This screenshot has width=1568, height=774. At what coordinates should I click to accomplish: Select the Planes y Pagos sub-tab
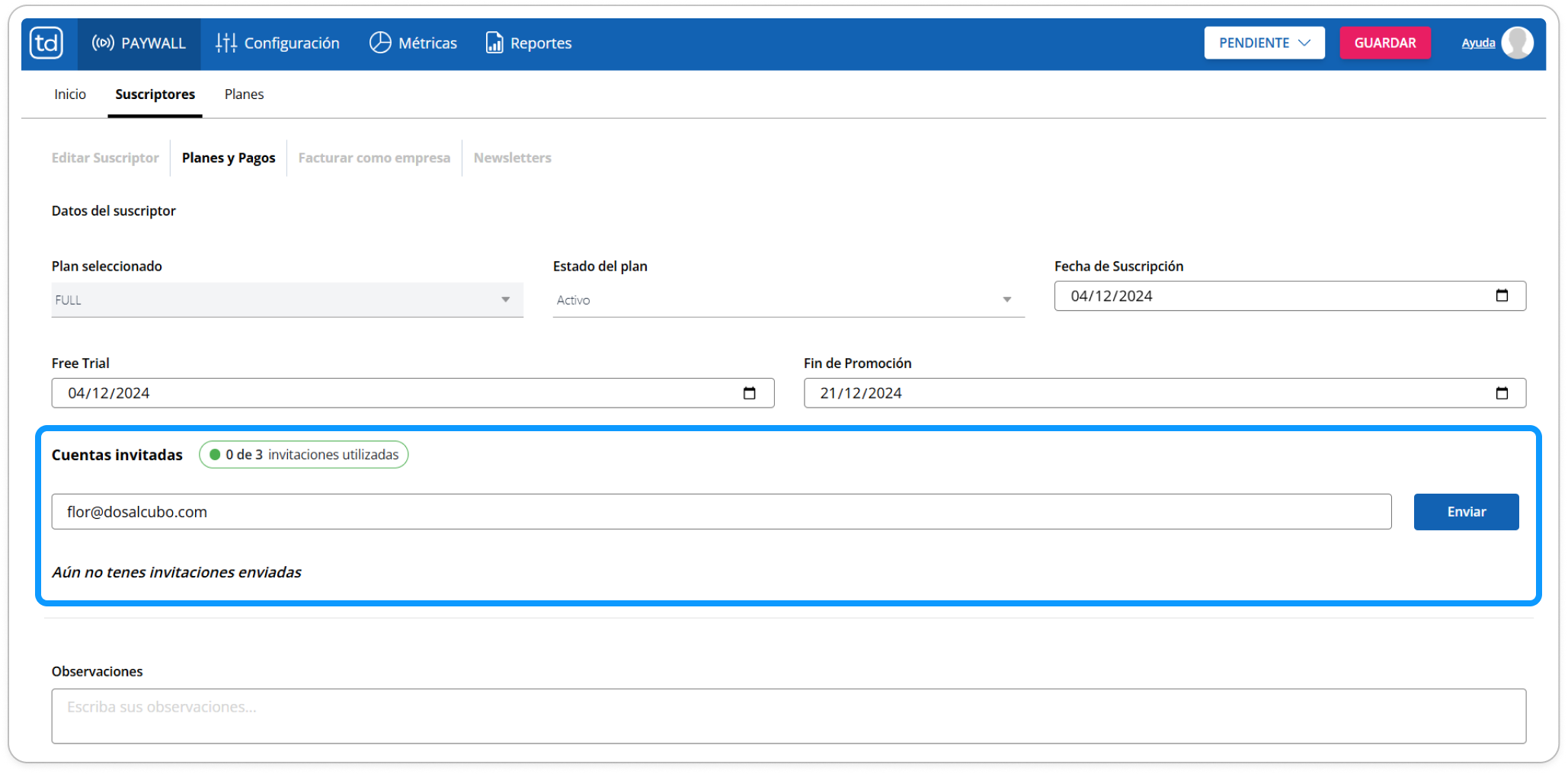tap(229, 158)
